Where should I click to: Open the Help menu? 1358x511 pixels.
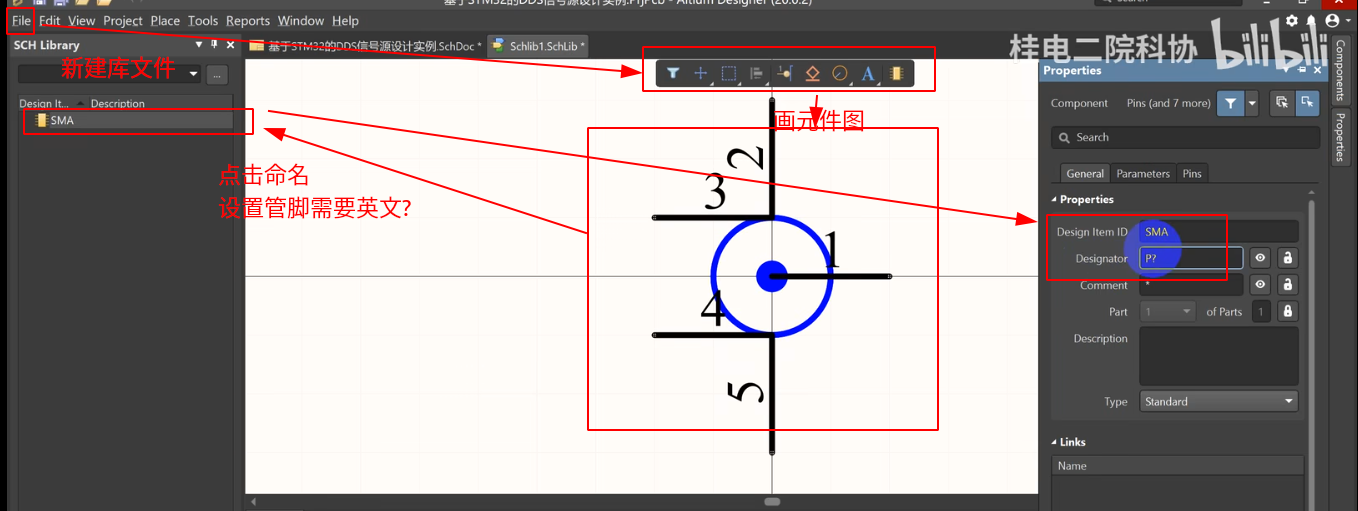[345, 20]
